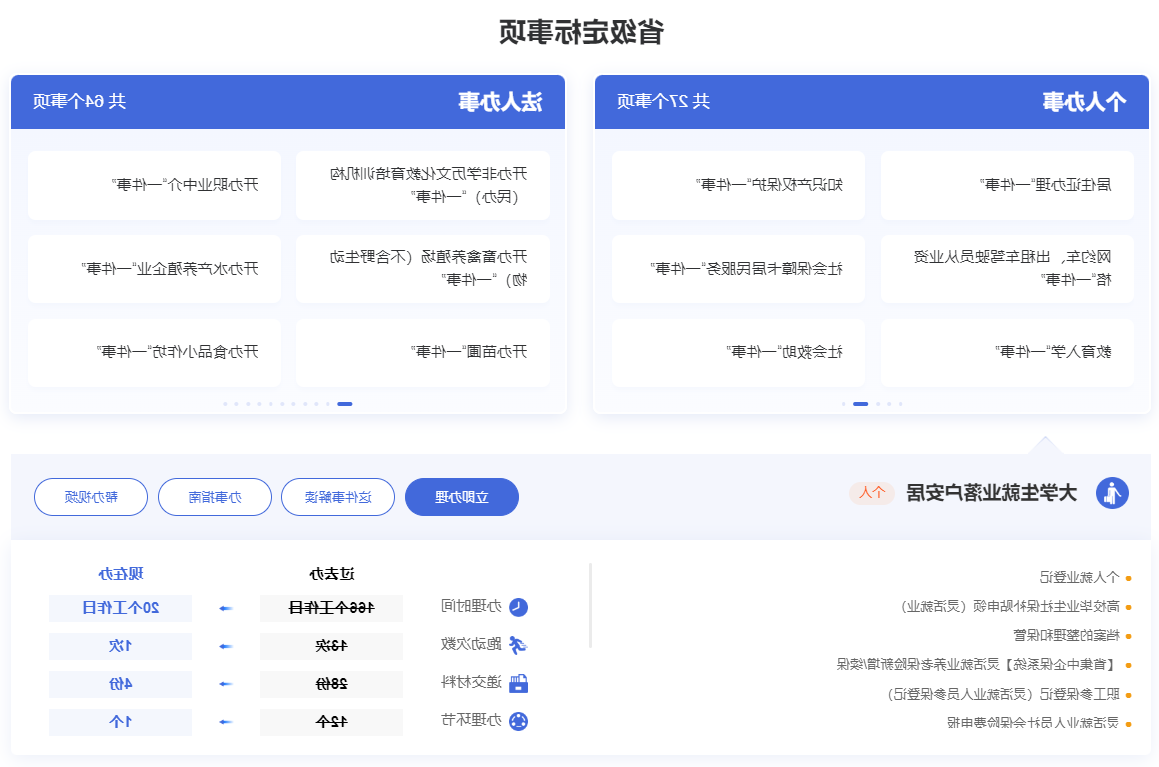Click the person icon beside 大学生就业落户安居
1159x767 pixels.
(x=1112, y=493)
